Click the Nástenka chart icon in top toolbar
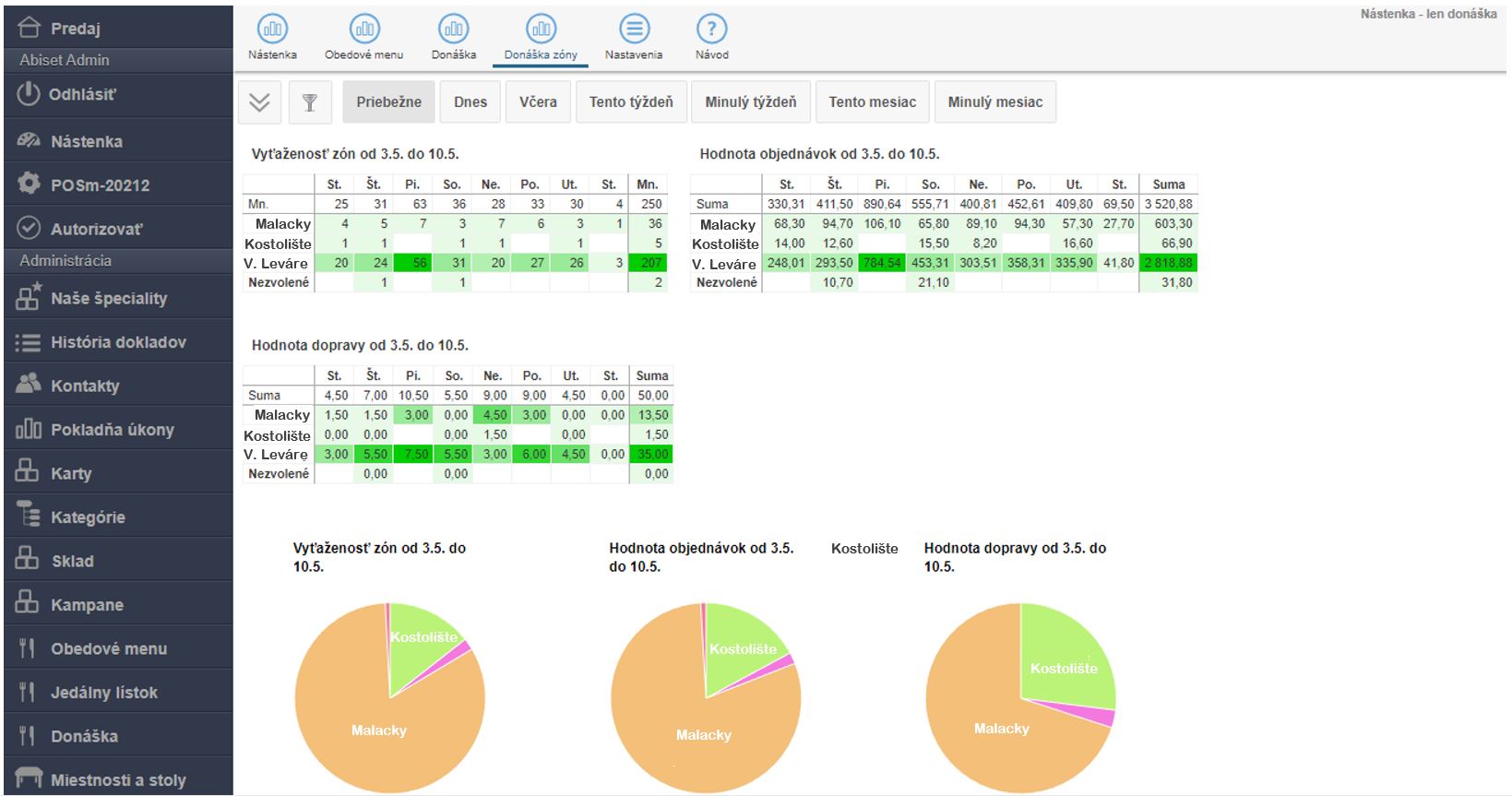 pos(272,29)
